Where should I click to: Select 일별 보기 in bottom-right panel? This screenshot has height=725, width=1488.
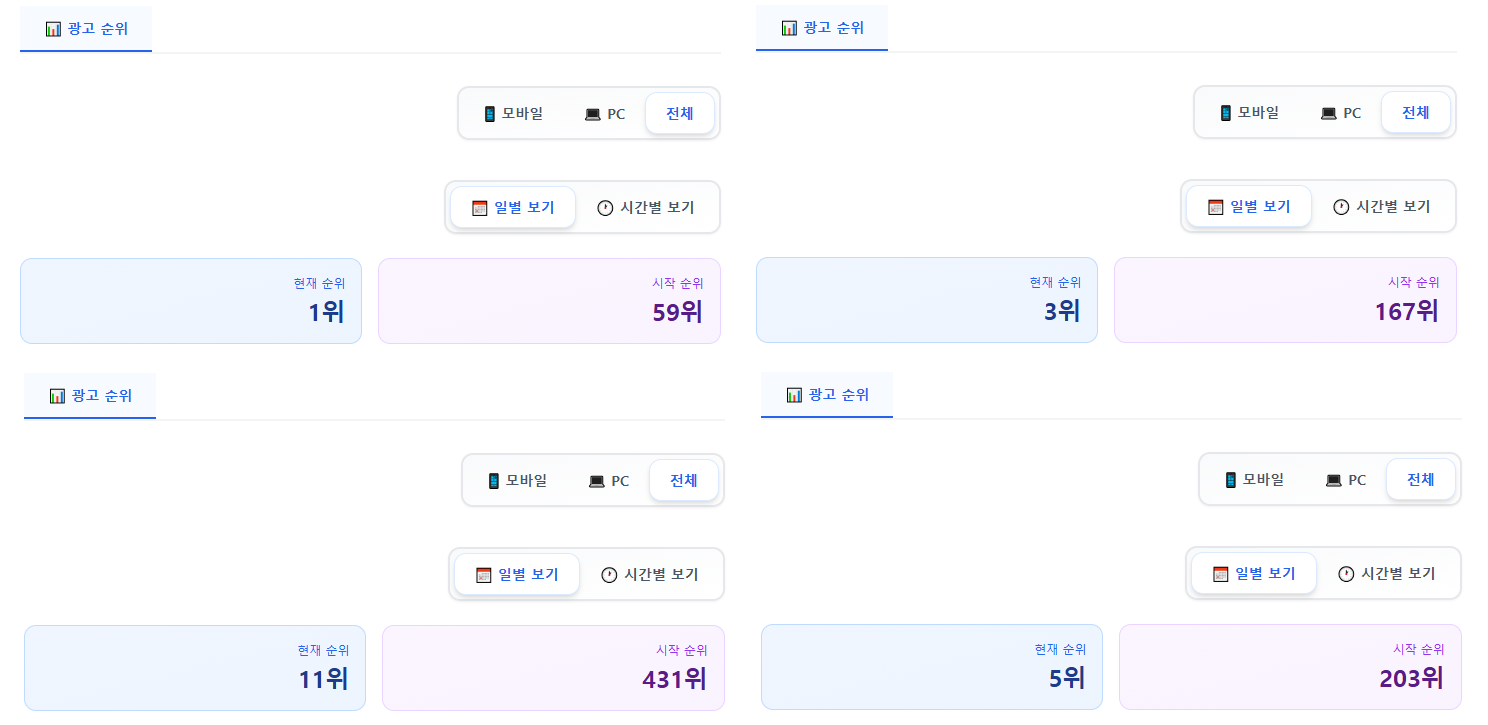pyautogui.click(x=1254, y=573)
